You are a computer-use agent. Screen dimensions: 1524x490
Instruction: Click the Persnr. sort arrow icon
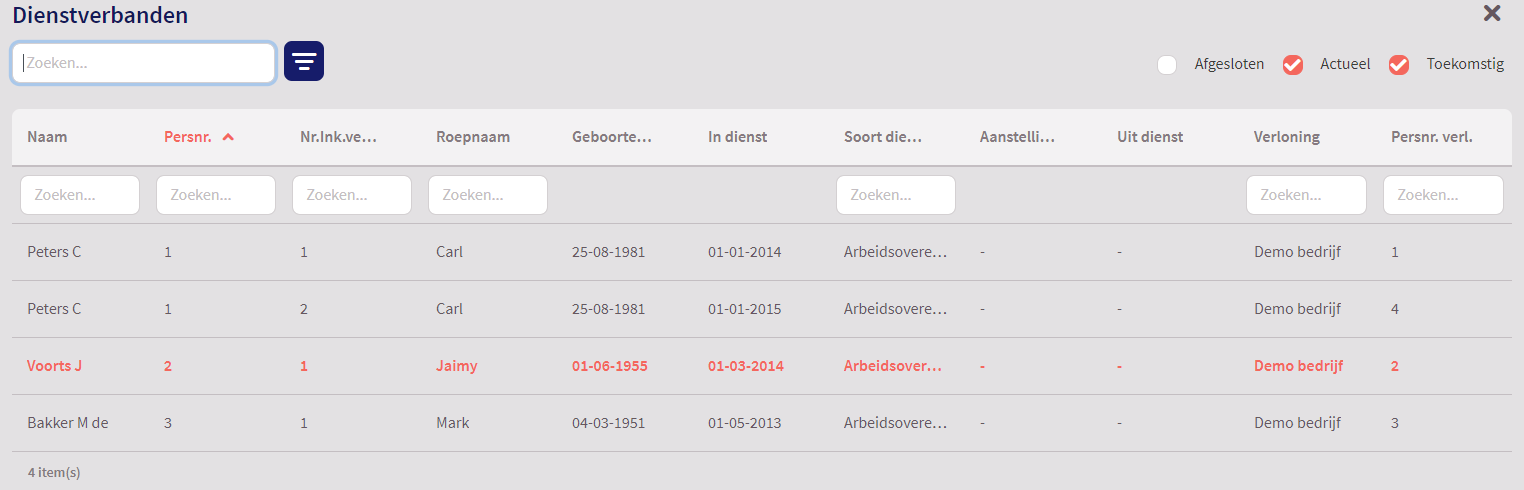click(228, 137)
